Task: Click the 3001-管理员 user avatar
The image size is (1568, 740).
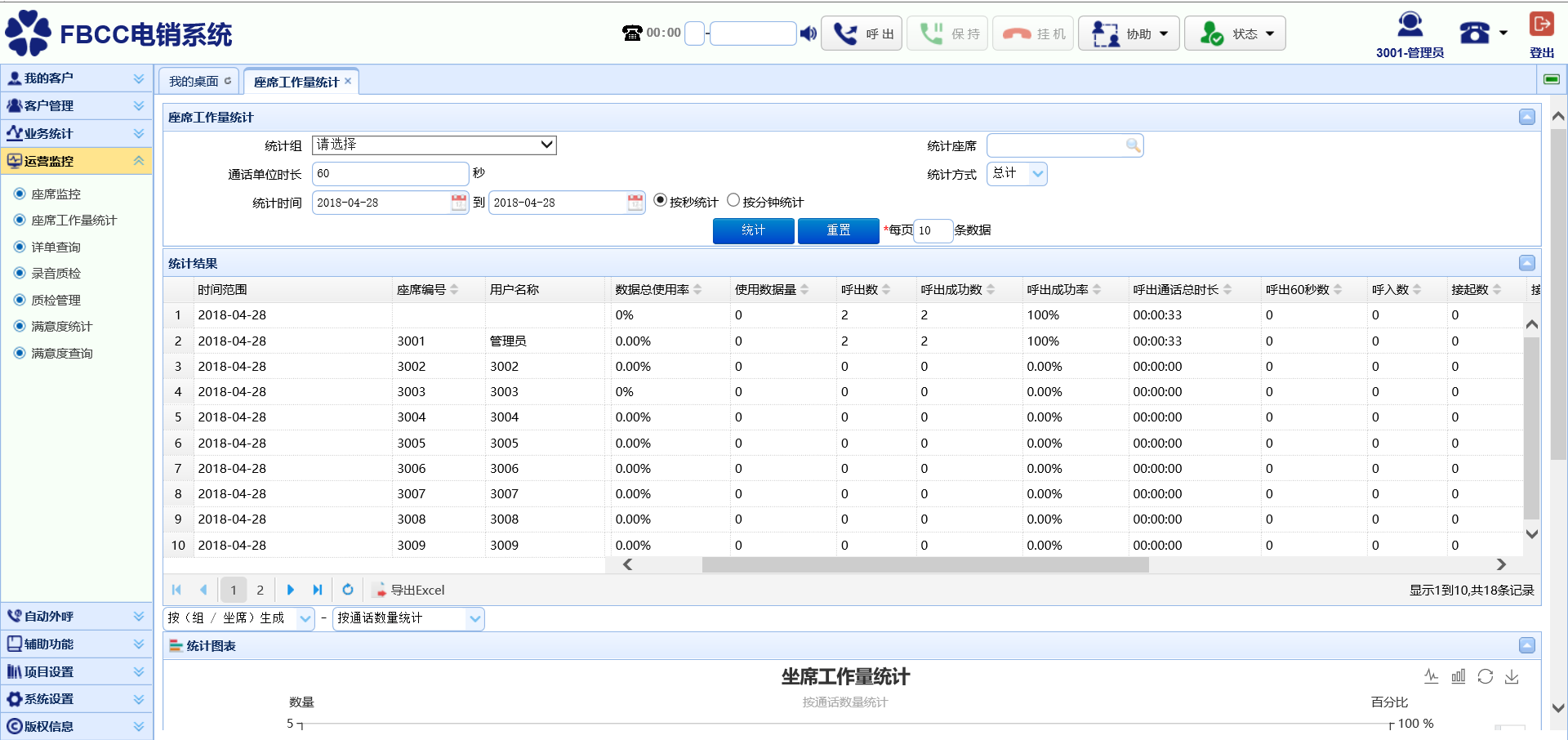Action: tap(1410, 25)
